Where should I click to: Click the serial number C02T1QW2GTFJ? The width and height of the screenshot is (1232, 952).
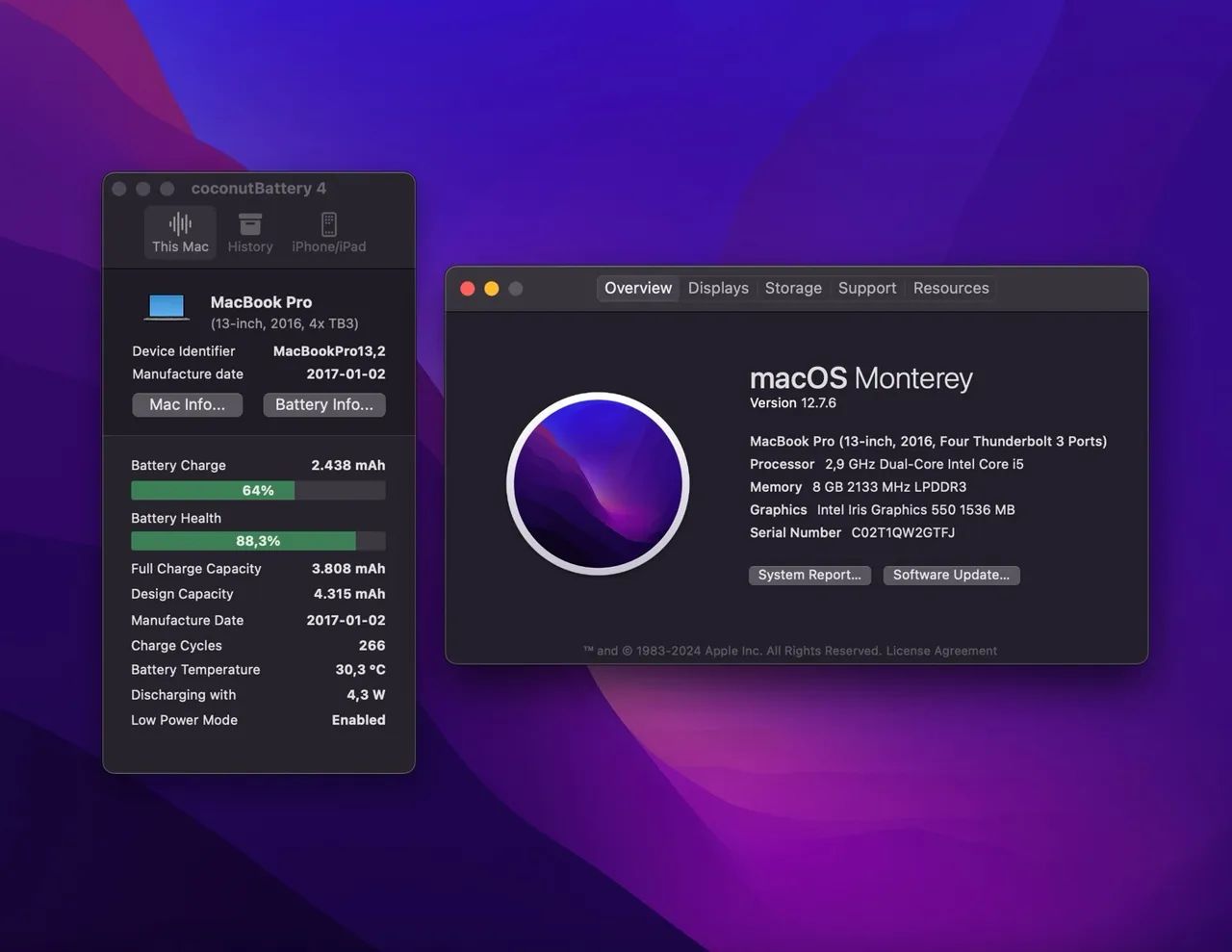(x=903, y=532)
